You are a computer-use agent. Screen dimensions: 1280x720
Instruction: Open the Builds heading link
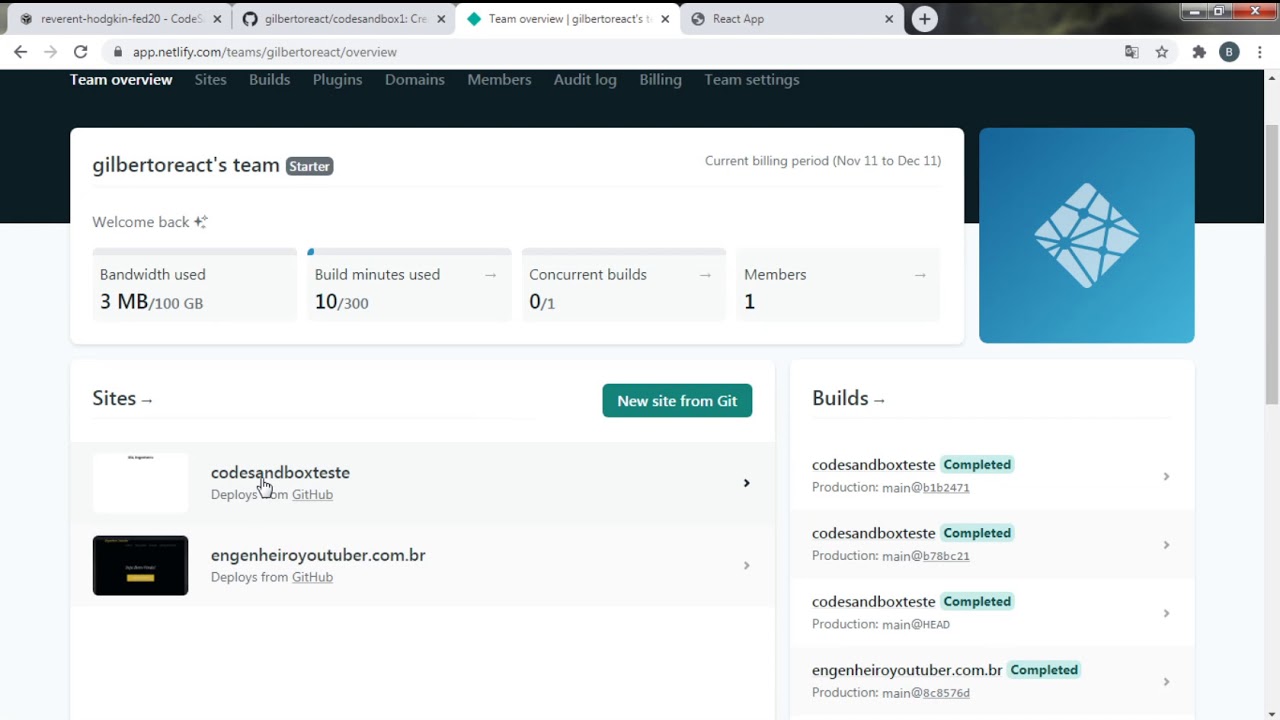click(848, 398)
